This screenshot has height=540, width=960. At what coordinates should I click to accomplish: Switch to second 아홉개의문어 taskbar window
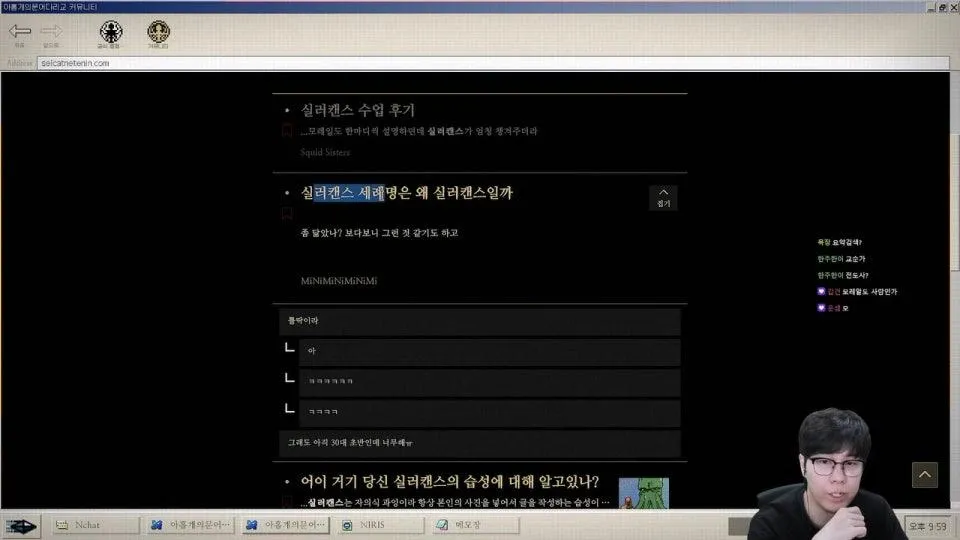pos(286,525)
